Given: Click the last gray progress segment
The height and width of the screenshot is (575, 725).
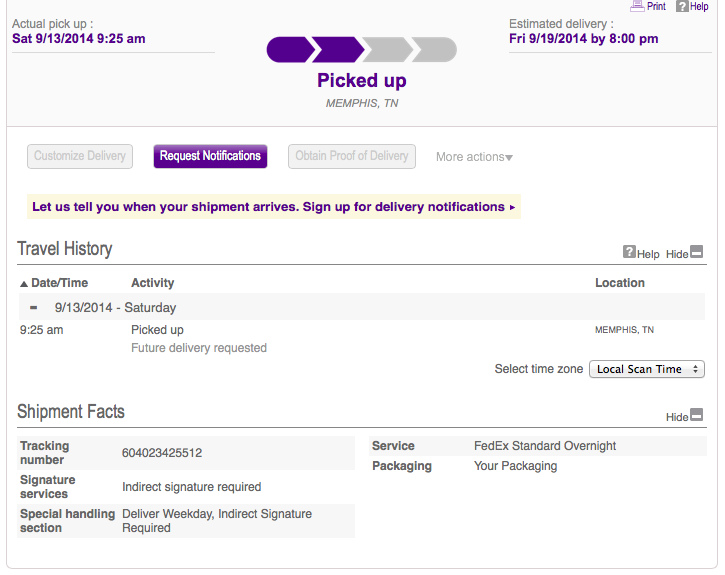Looking at the screenshot, I should coord(435,49).
